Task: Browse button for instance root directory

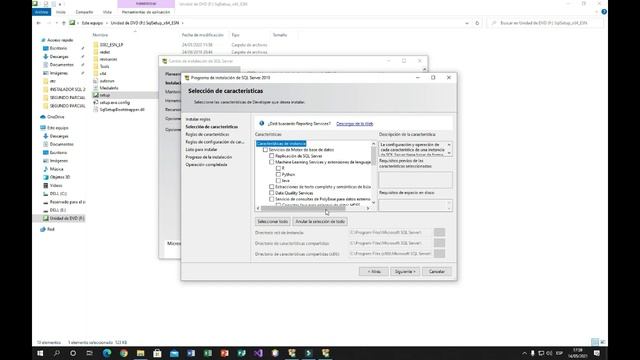Action: coord(439,232)
